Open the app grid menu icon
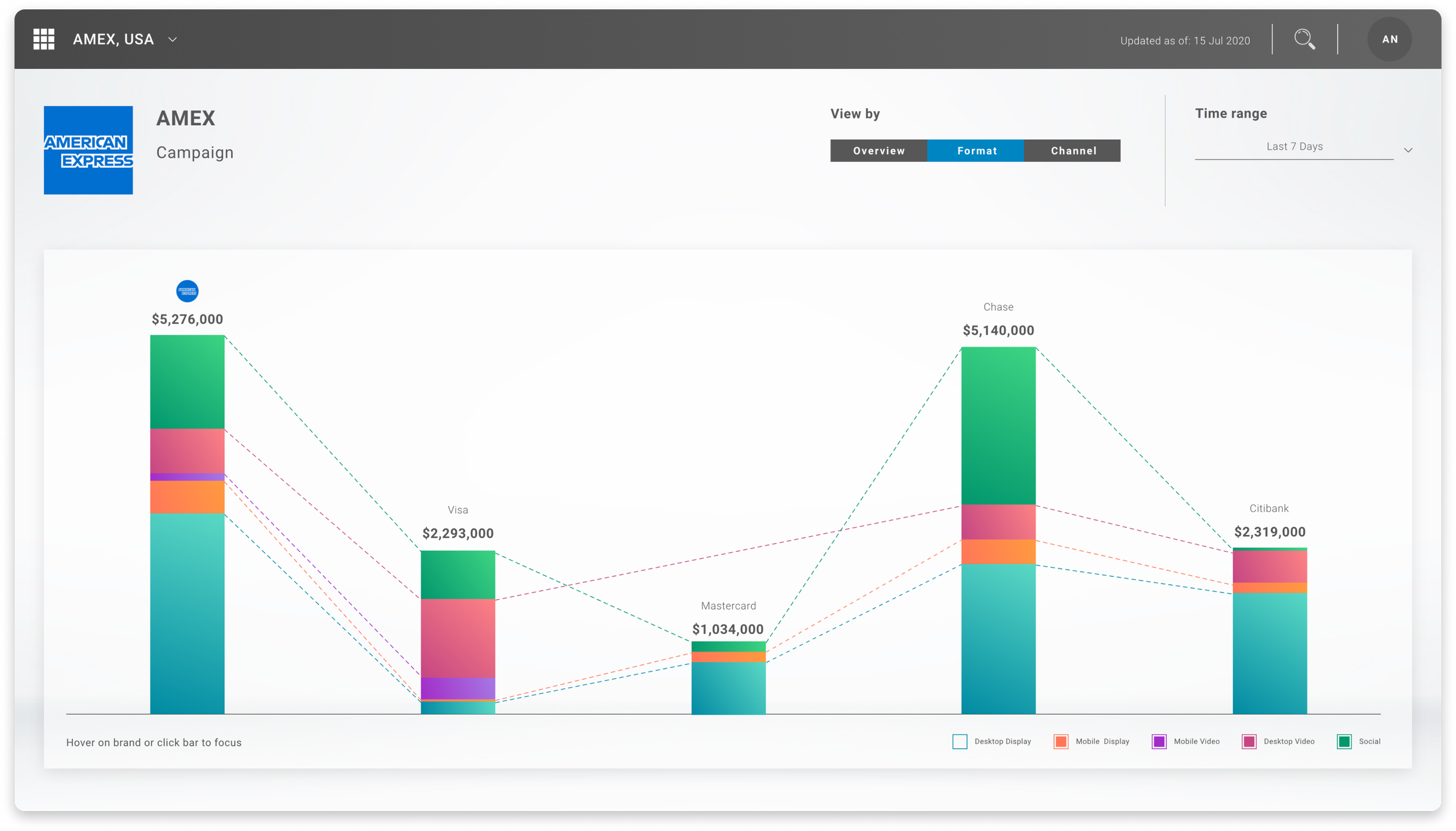1456x831 pixels. pos(44,39)
